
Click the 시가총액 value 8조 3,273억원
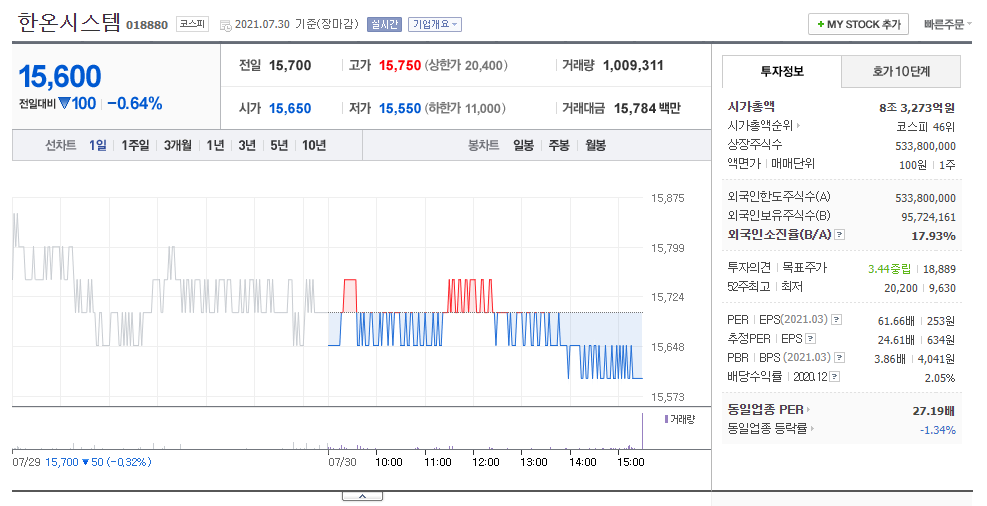coord(917,108)
